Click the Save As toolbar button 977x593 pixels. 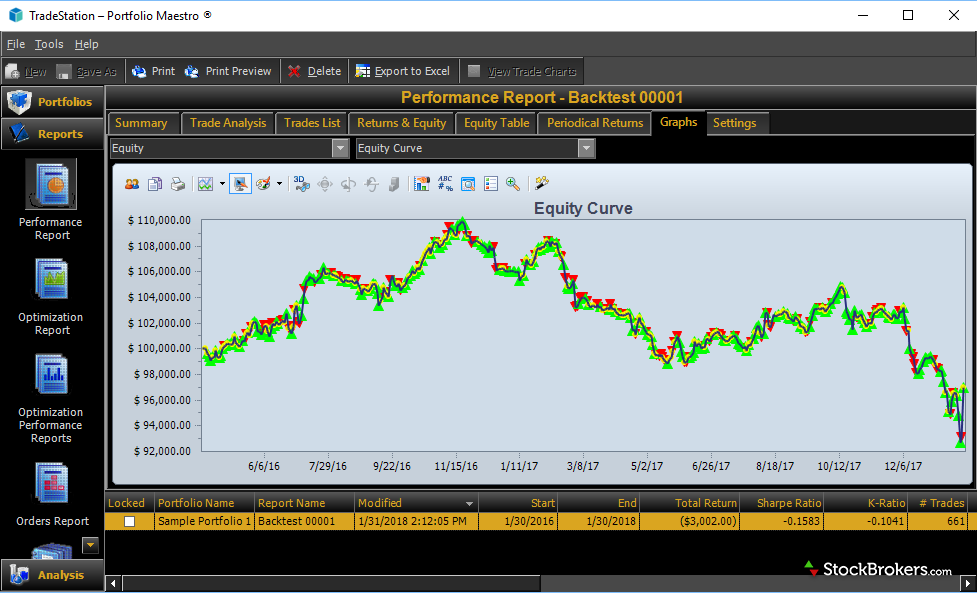(x=87, y=72)
